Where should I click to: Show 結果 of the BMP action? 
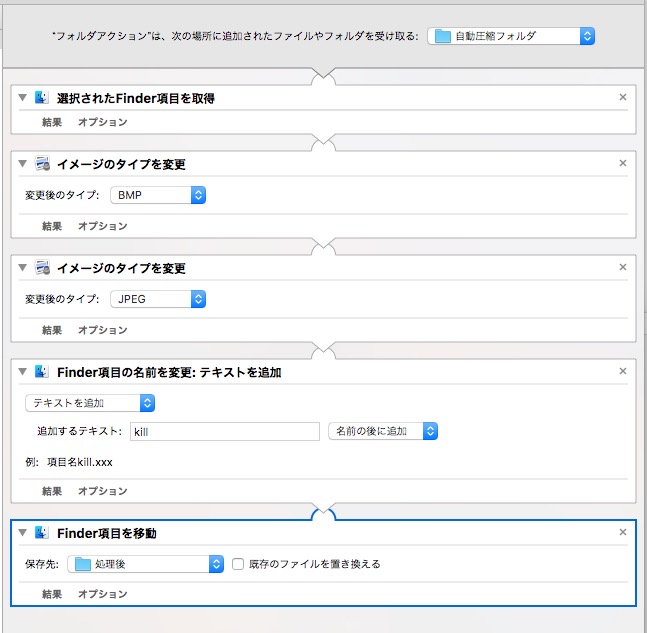pyautogui.click(x=52, y=226)
